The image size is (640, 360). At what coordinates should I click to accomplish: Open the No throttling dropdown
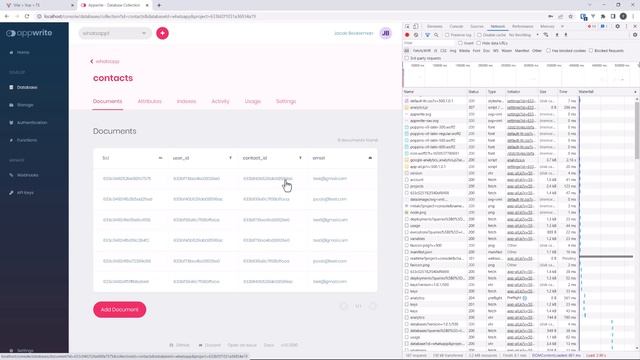pos(524,35)
